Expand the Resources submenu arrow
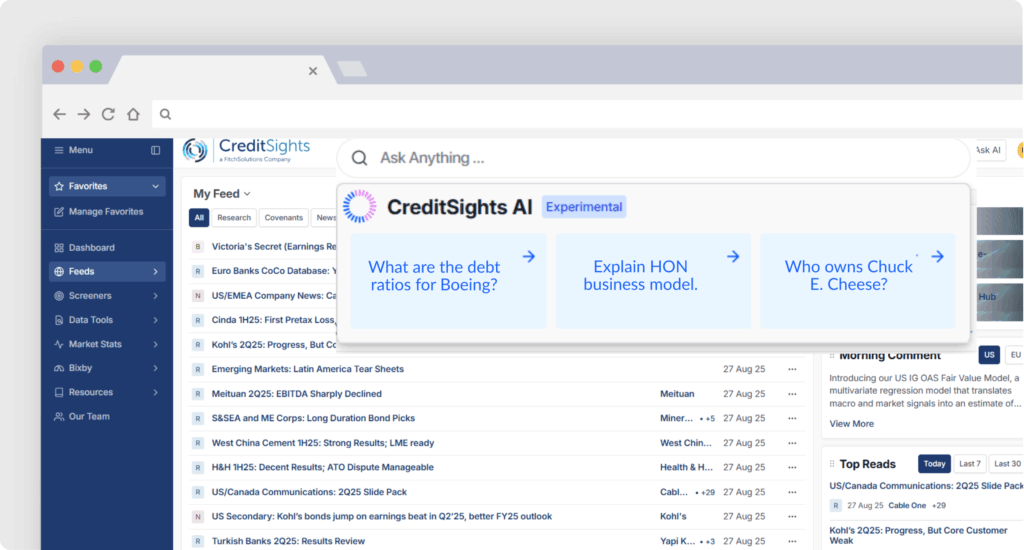 tap(155, 393)
